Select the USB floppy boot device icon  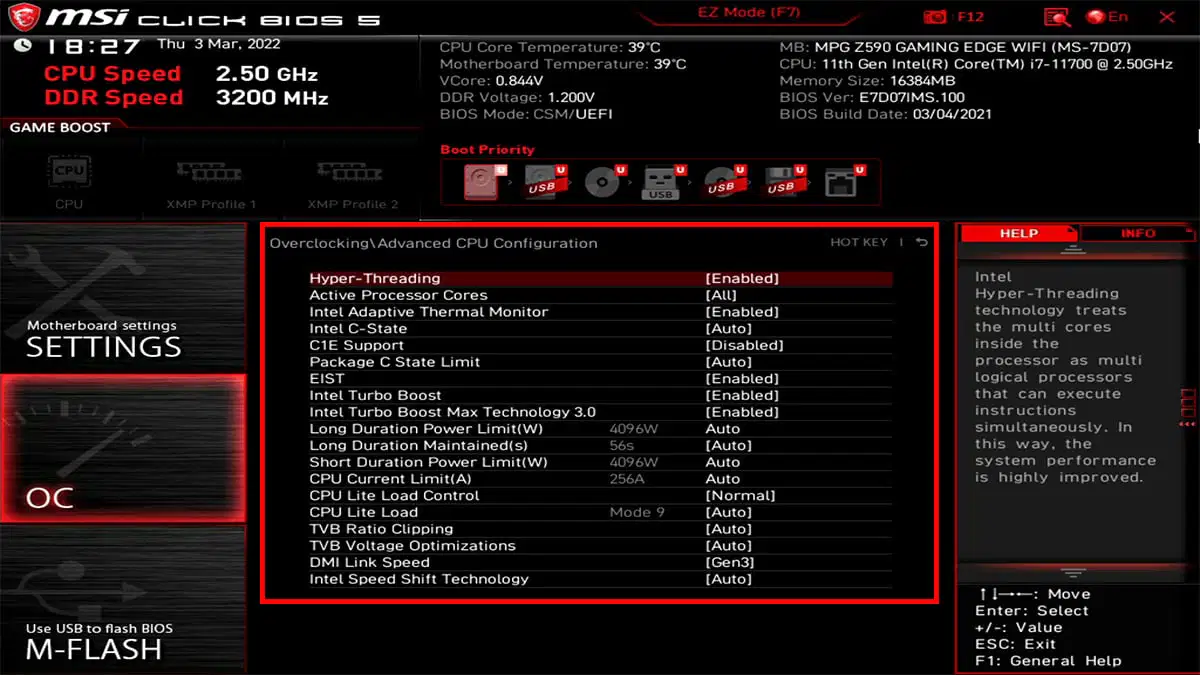(x=784, y=181)
